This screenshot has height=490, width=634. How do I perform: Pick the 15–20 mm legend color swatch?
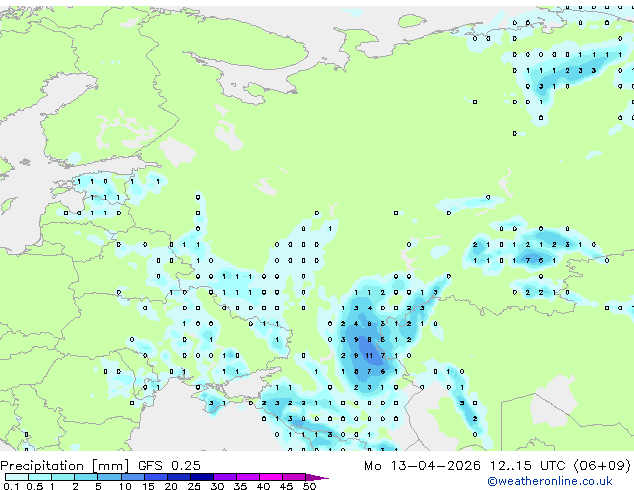coord(155,477)
